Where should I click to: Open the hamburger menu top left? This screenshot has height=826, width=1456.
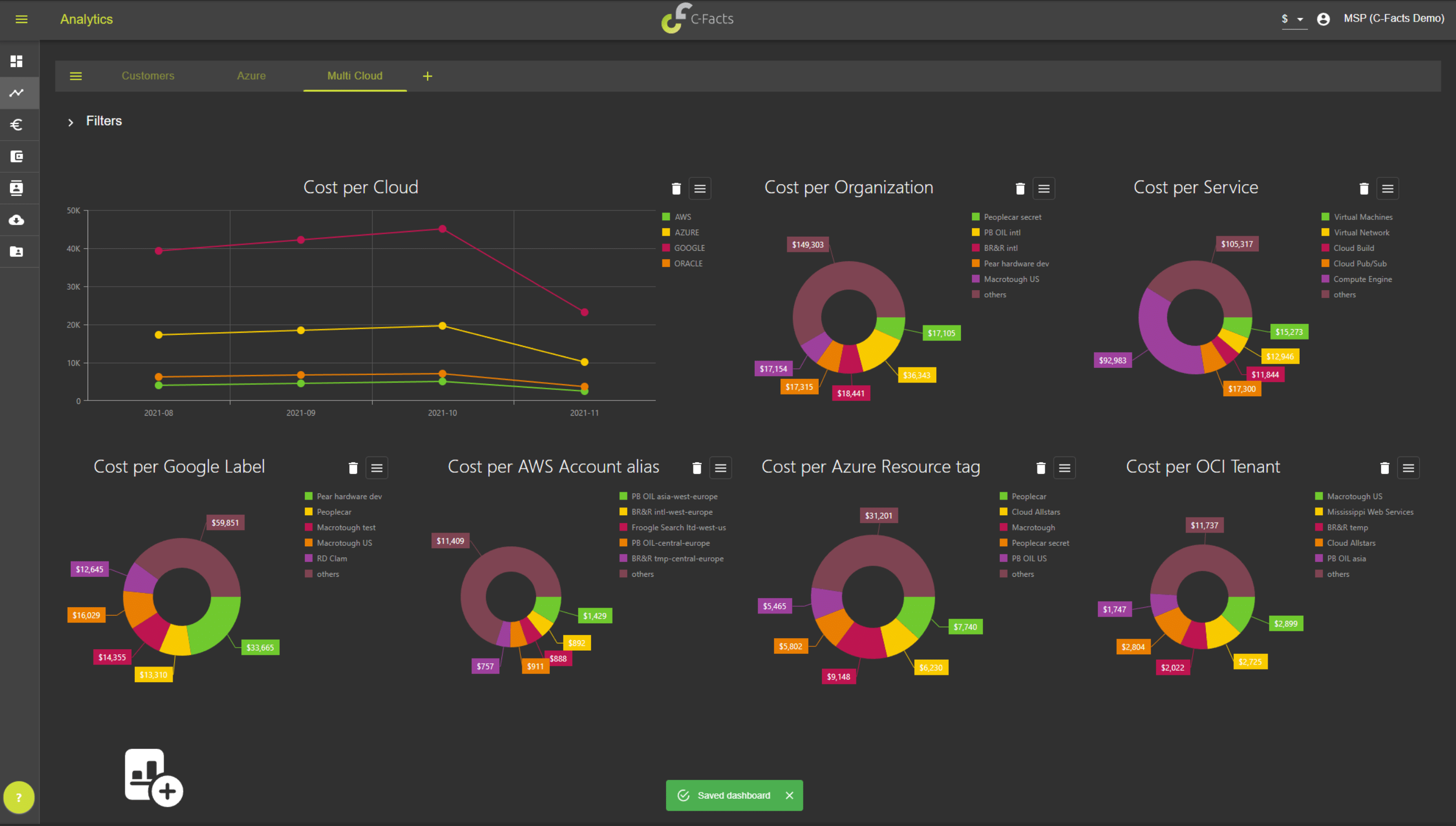pos(21,17)
